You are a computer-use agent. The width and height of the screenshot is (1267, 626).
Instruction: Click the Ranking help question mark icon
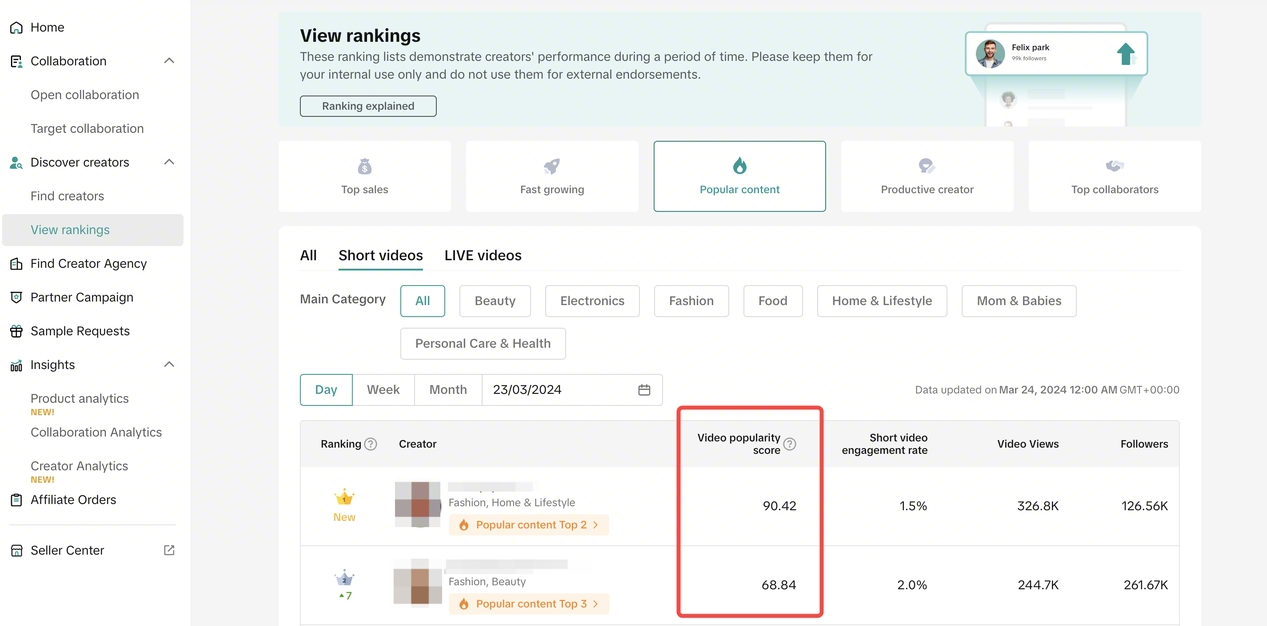tap(371, 444)
